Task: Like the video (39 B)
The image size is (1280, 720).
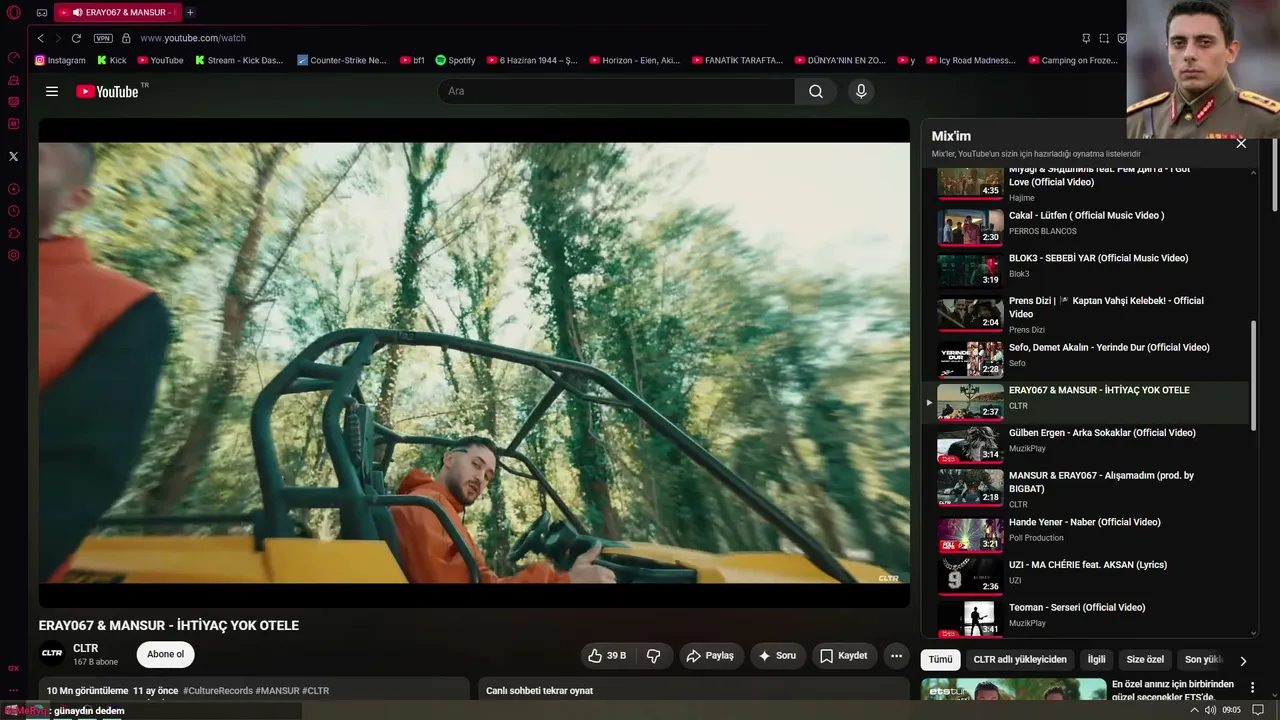Action: (x=607, y=656)
